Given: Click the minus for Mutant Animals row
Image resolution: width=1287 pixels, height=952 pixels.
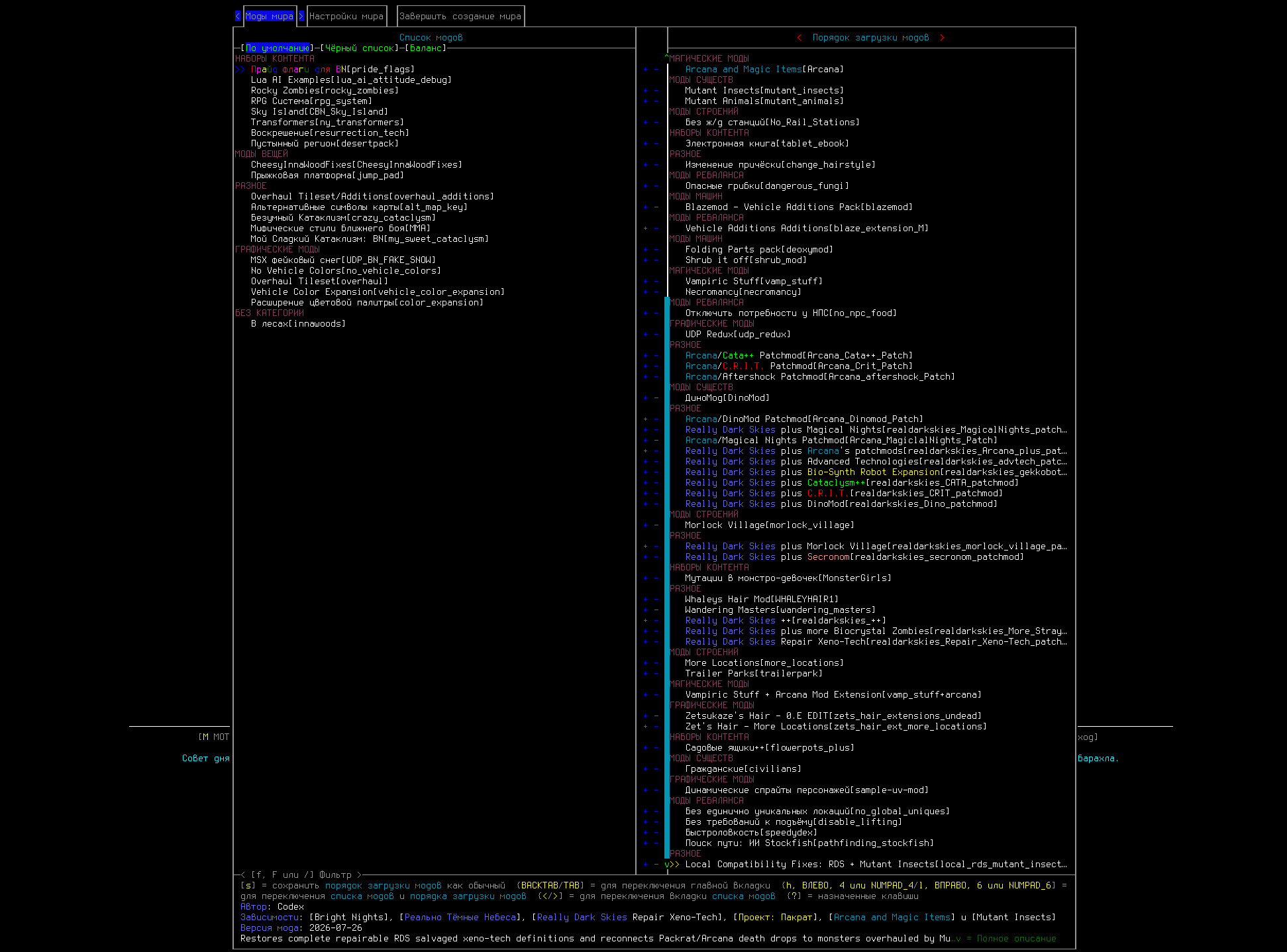Looking at the screenshot, I should tap(656, 101).
